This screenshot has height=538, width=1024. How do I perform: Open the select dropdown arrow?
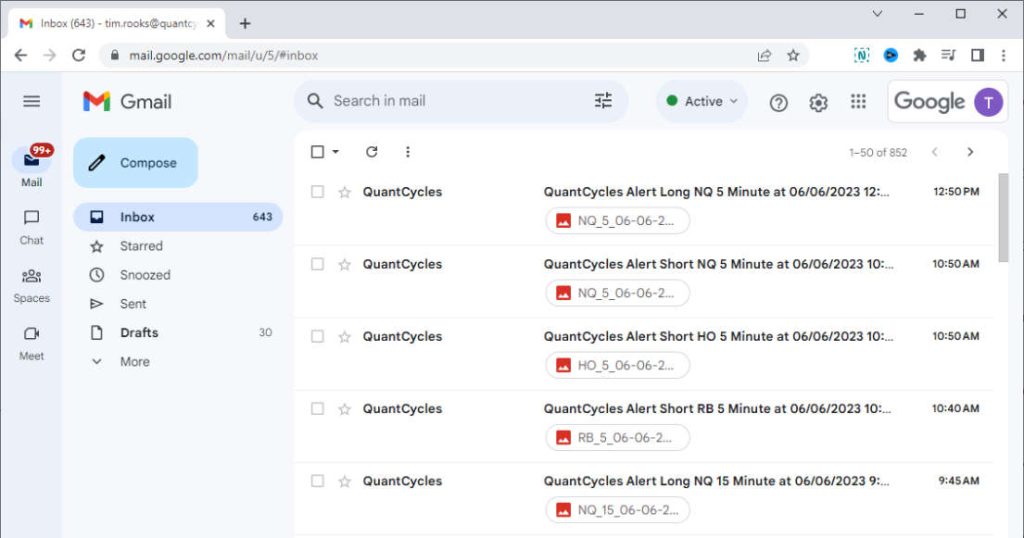[336, 152]
